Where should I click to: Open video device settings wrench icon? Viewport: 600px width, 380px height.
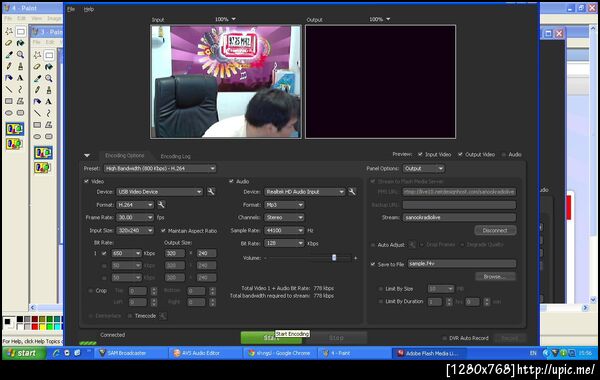(x=211, y=191)
